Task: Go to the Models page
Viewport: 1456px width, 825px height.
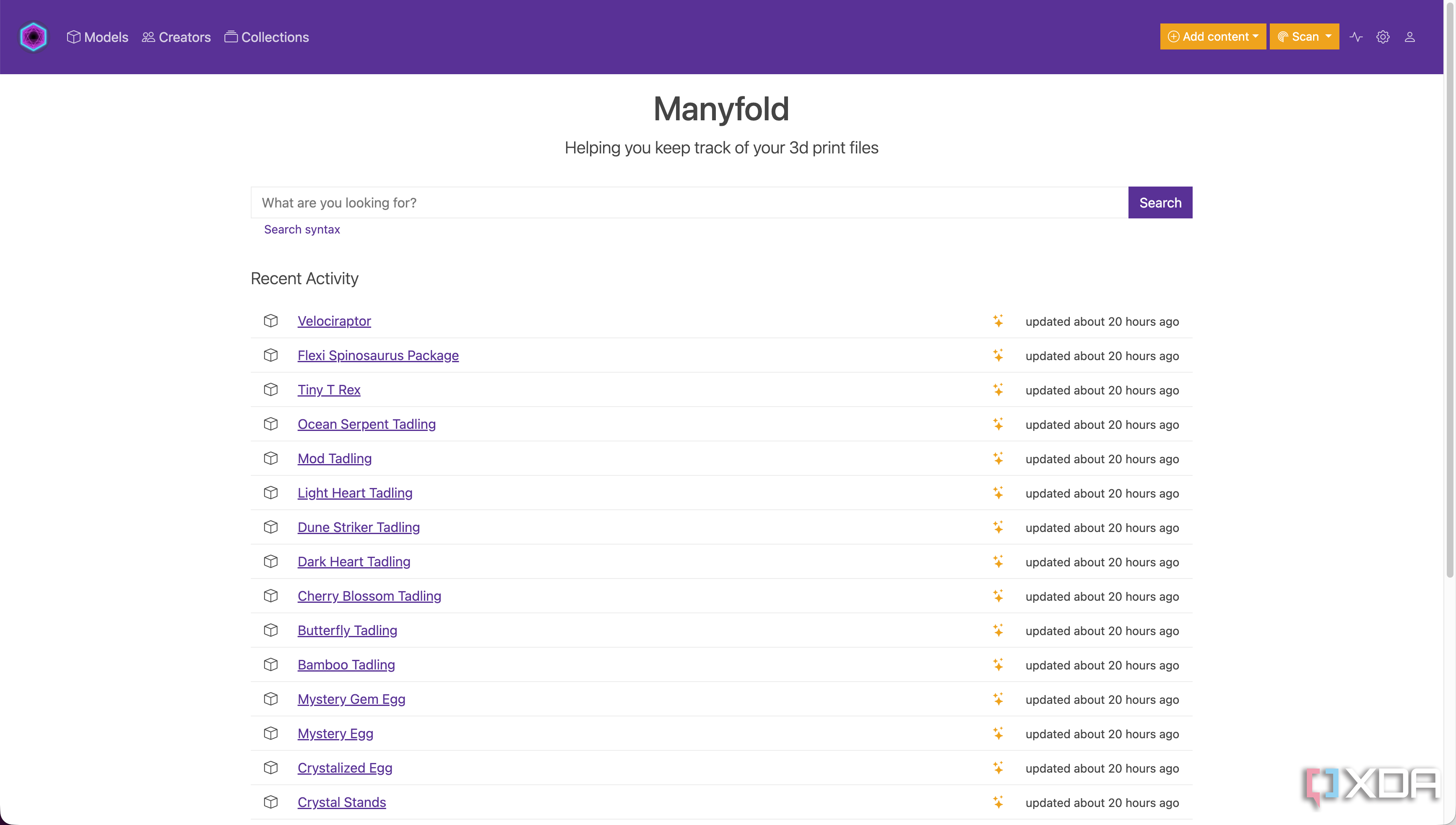Action: (x=97, y=37)
